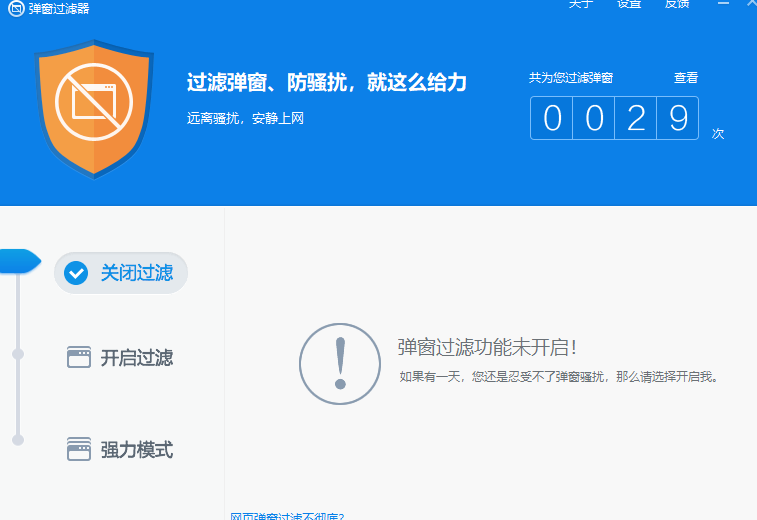
Task: Switch to 强力模式 strong filtering
Action: [136, 450]
